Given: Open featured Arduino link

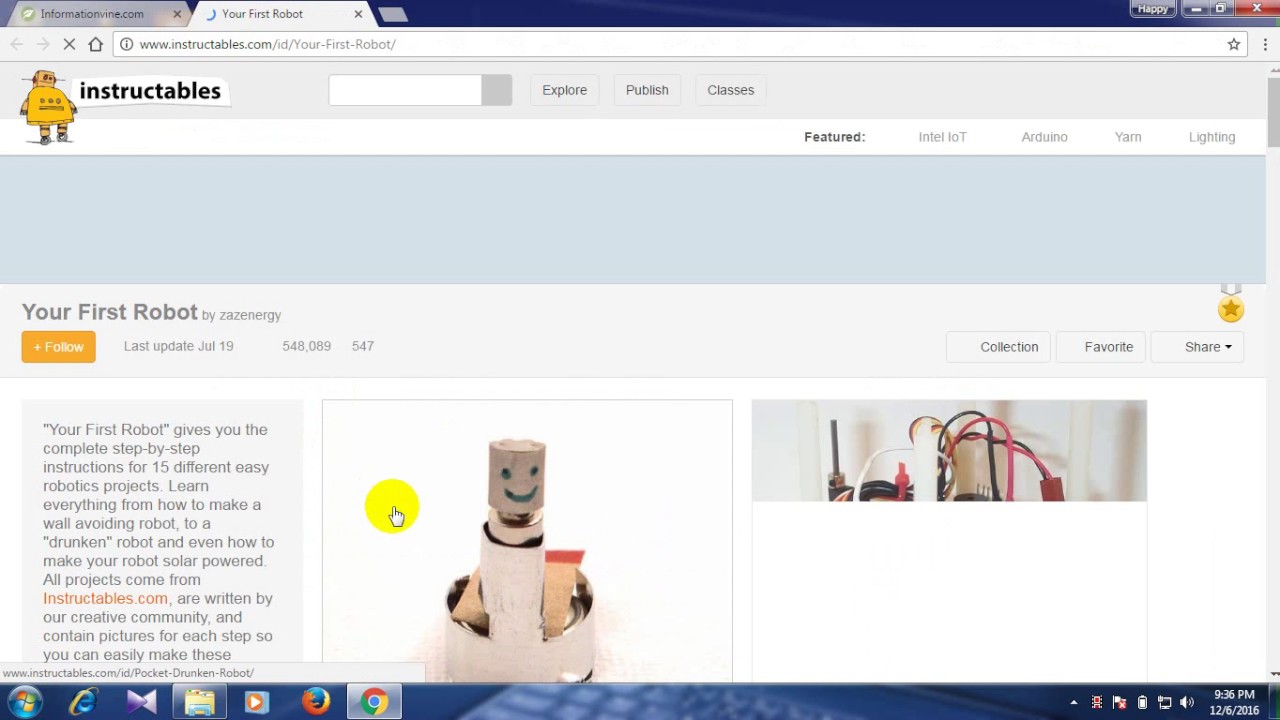Looking at the screenshot, I should (x=1044, y=137).
